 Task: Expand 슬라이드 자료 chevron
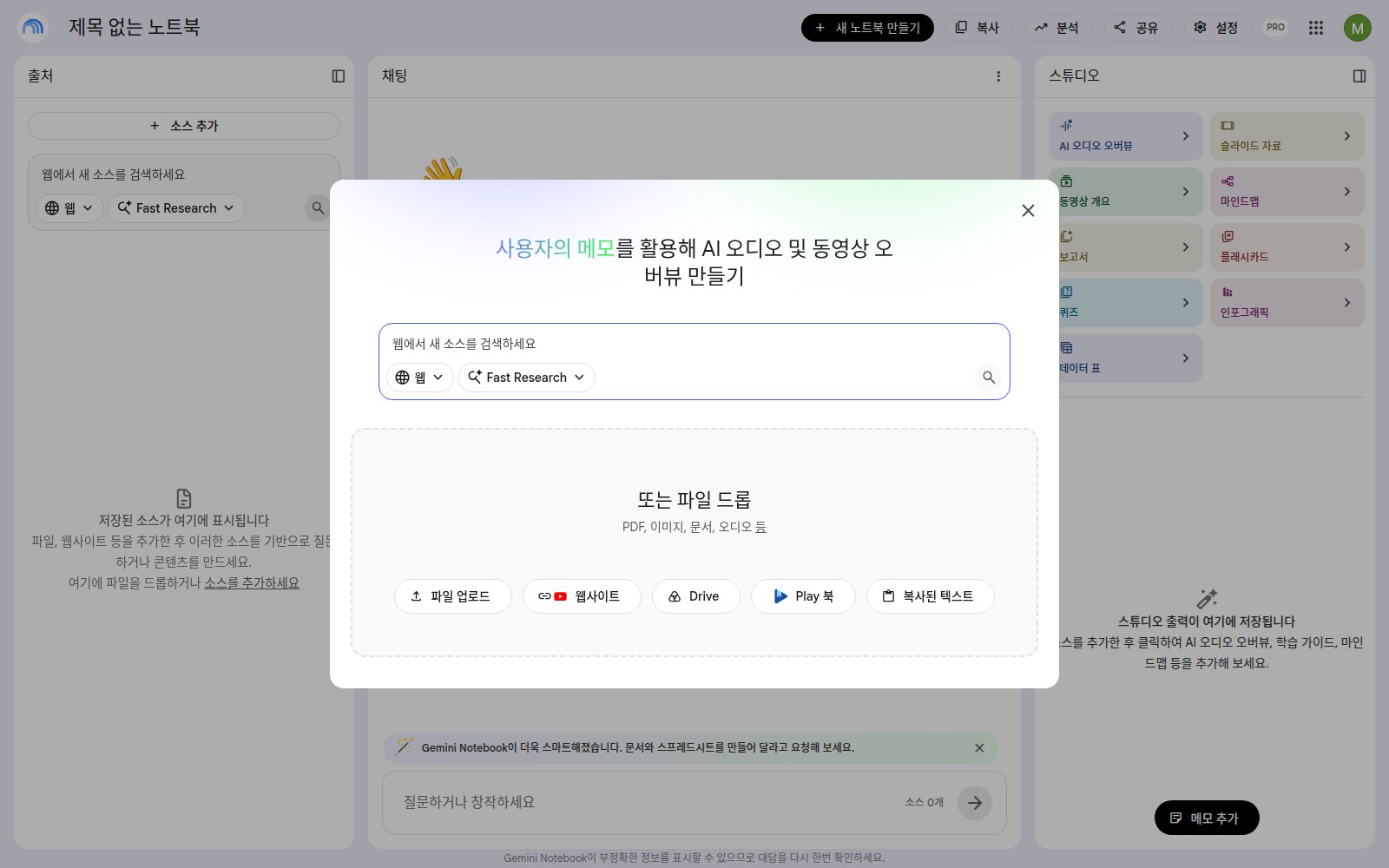click(x=1347, y=136)
